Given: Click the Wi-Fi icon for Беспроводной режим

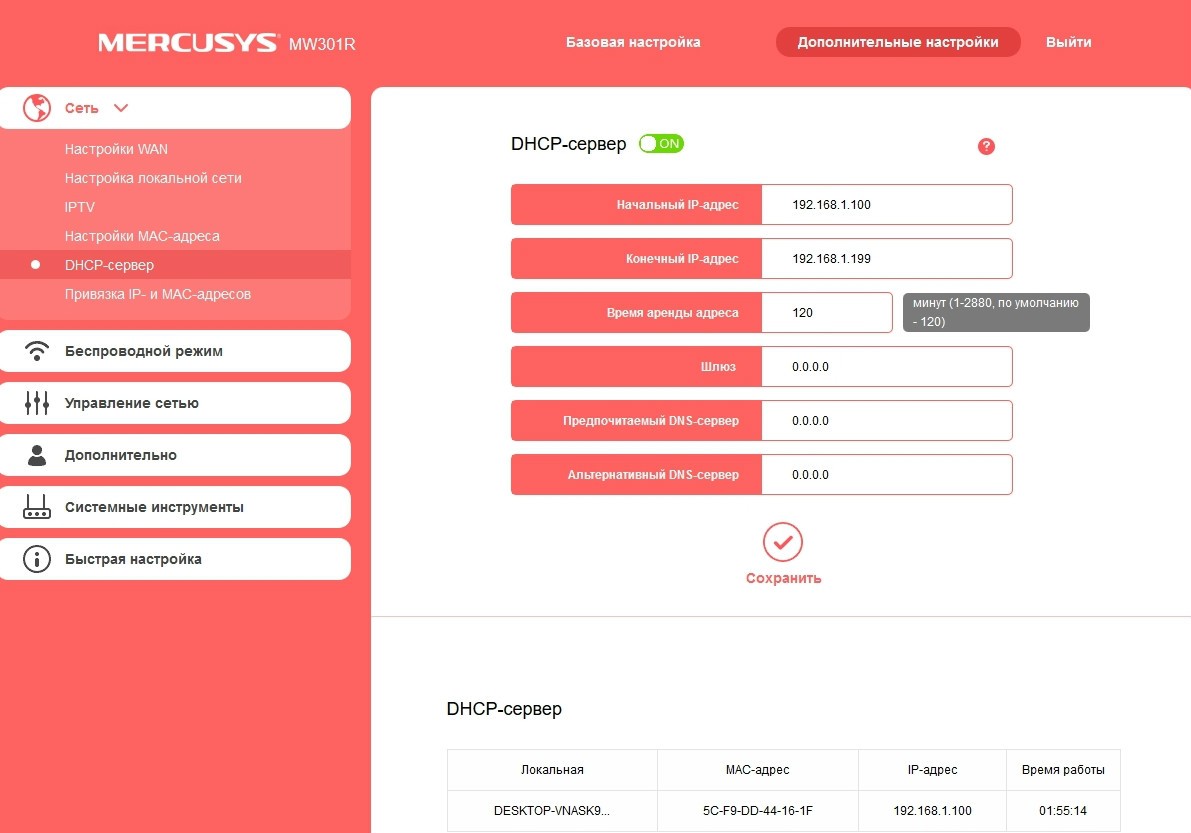Looking at the screenshot, I should pyautogui.click(x=37, y=351).
